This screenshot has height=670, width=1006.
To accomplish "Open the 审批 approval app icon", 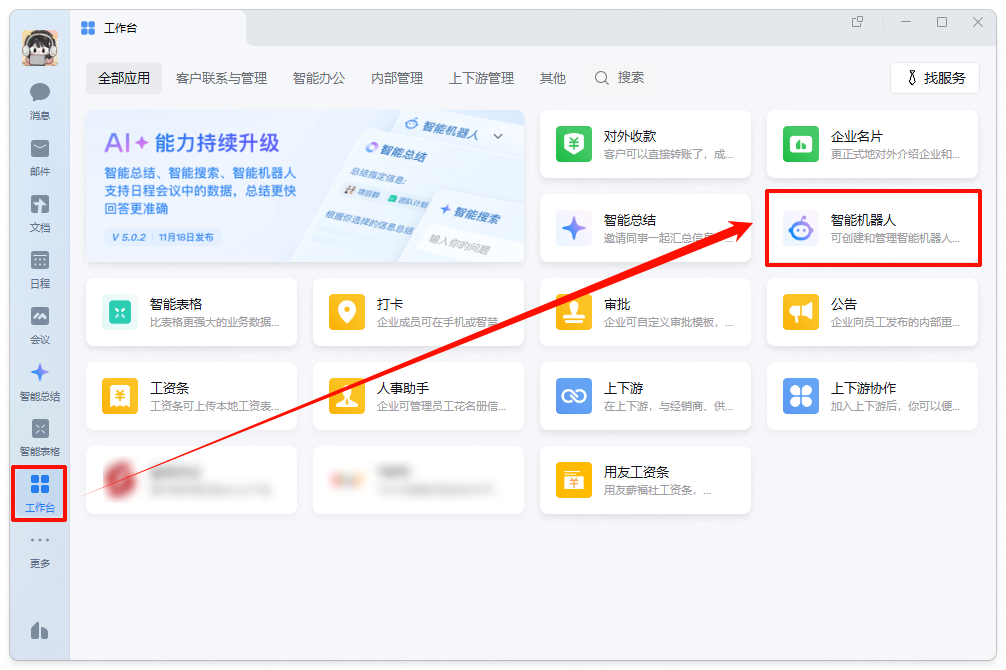I will tap(645, 311).
